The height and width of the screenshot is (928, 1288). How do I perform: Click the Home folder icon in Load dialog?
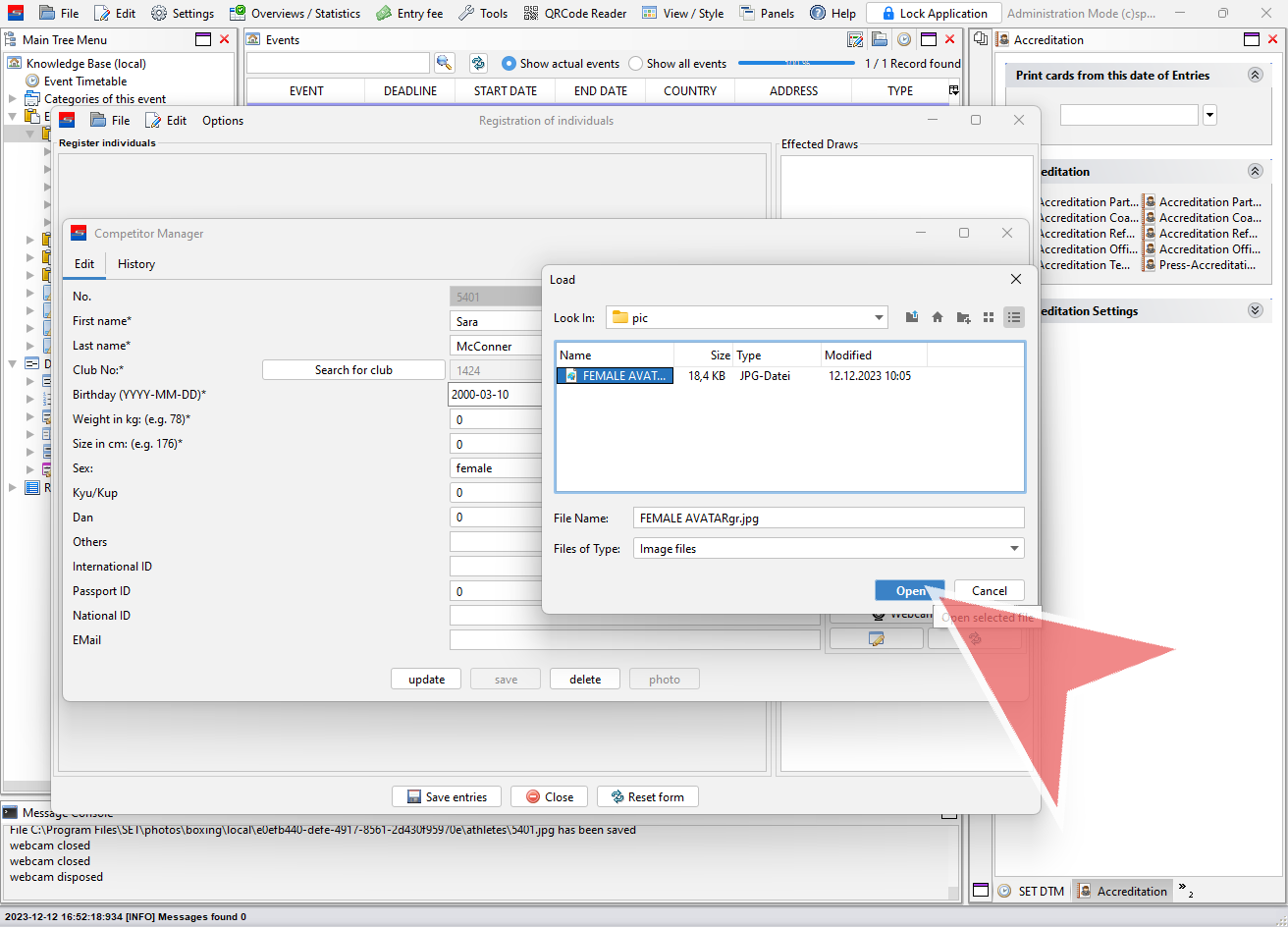tap(938, 317)
